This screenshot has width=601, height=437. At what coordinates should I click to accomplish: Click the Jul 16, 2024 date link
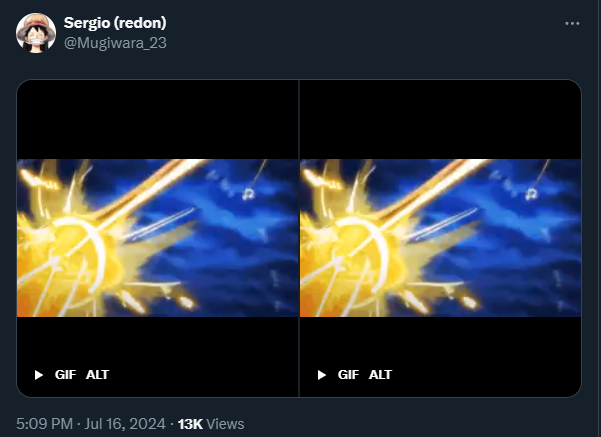coord(125,424)
